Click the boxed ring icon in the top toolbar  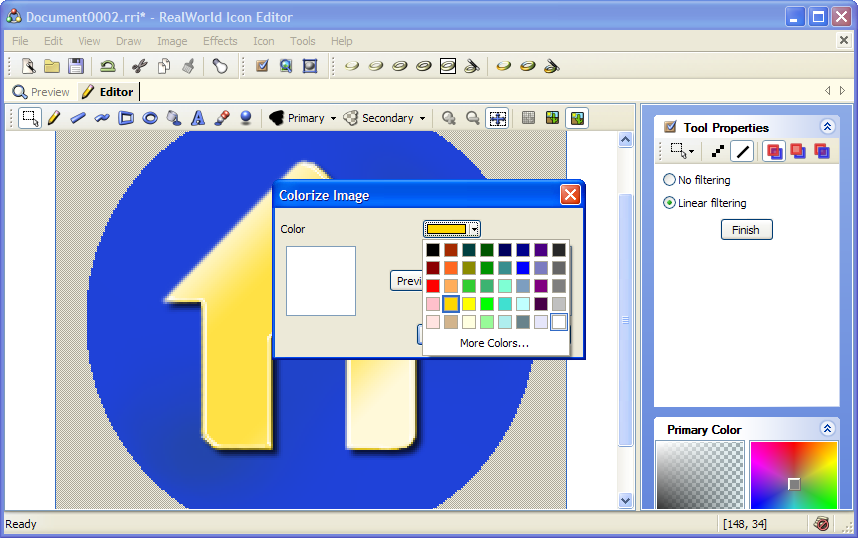448,66
